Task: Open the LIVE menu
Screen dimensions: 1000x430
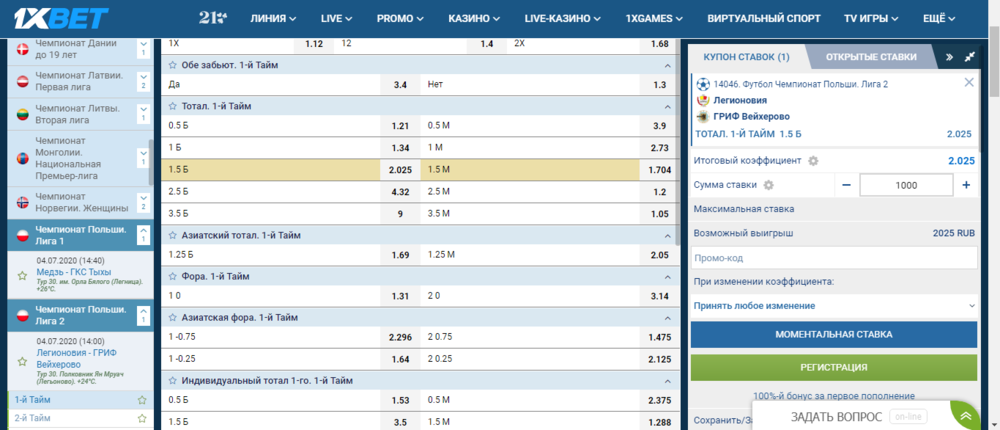Action: [x=337, y=19]
